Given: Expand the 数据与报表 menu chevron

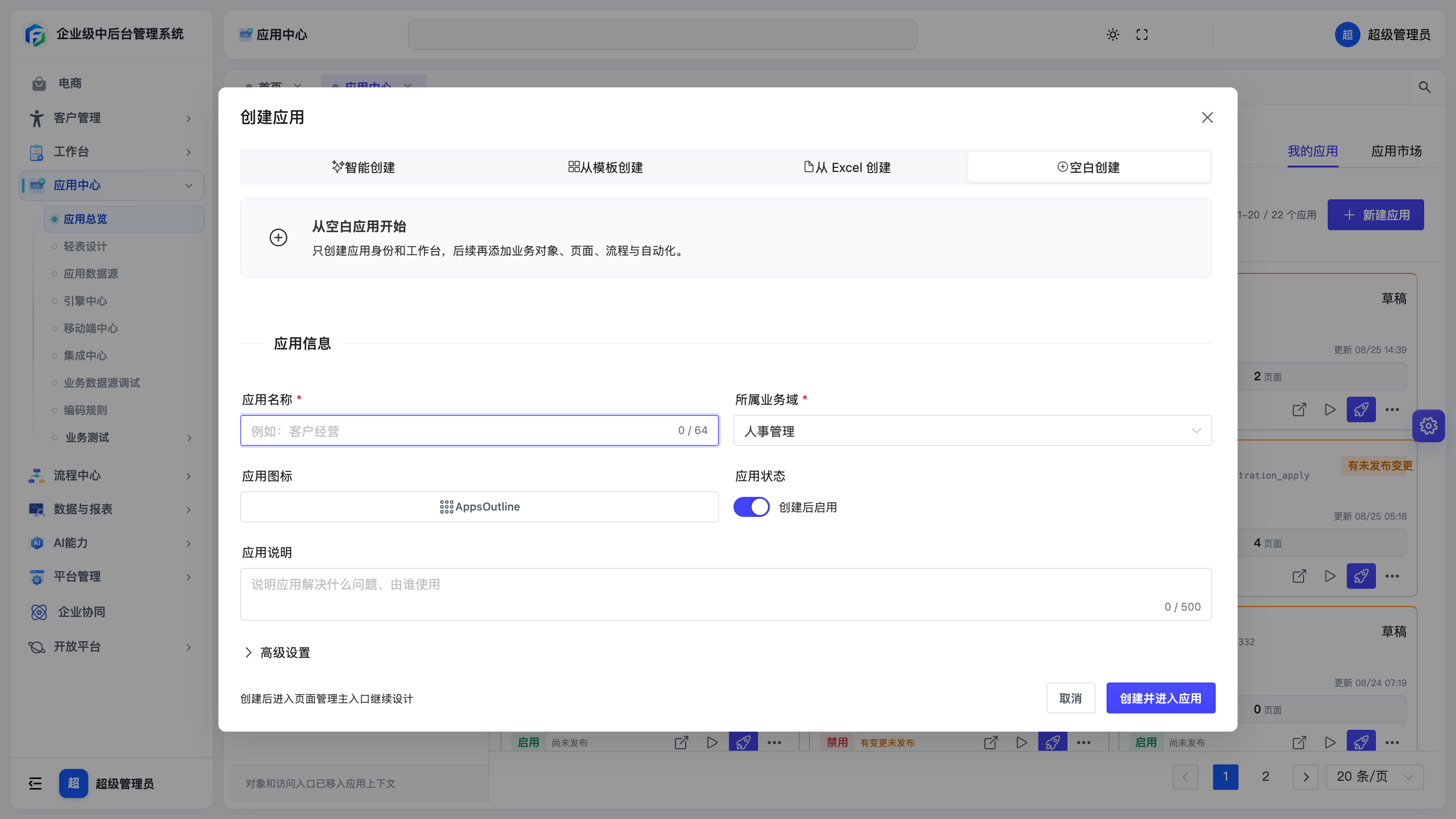Looking at the screenshot, I should point(189,510).
